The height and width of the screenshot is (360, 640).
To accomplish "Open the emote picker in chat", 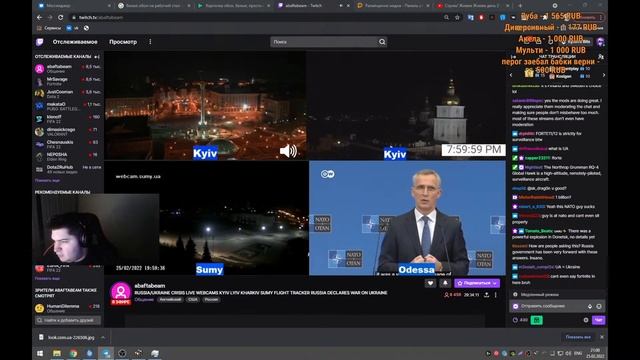I will pos(599,306).
